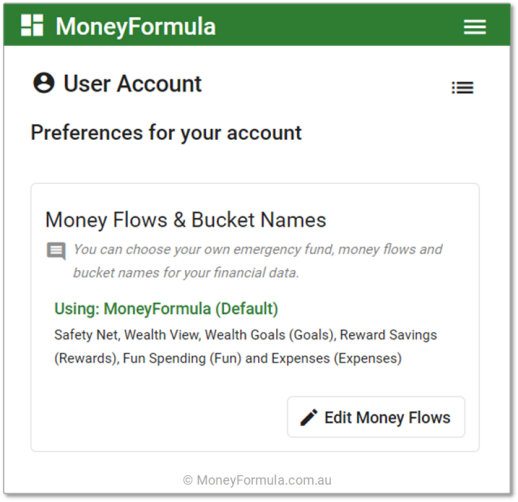Image resolution: width=518 pixels, height=502 pixels.
Task: Click the italic hint about emergency fund
Action: click(258, 261)
